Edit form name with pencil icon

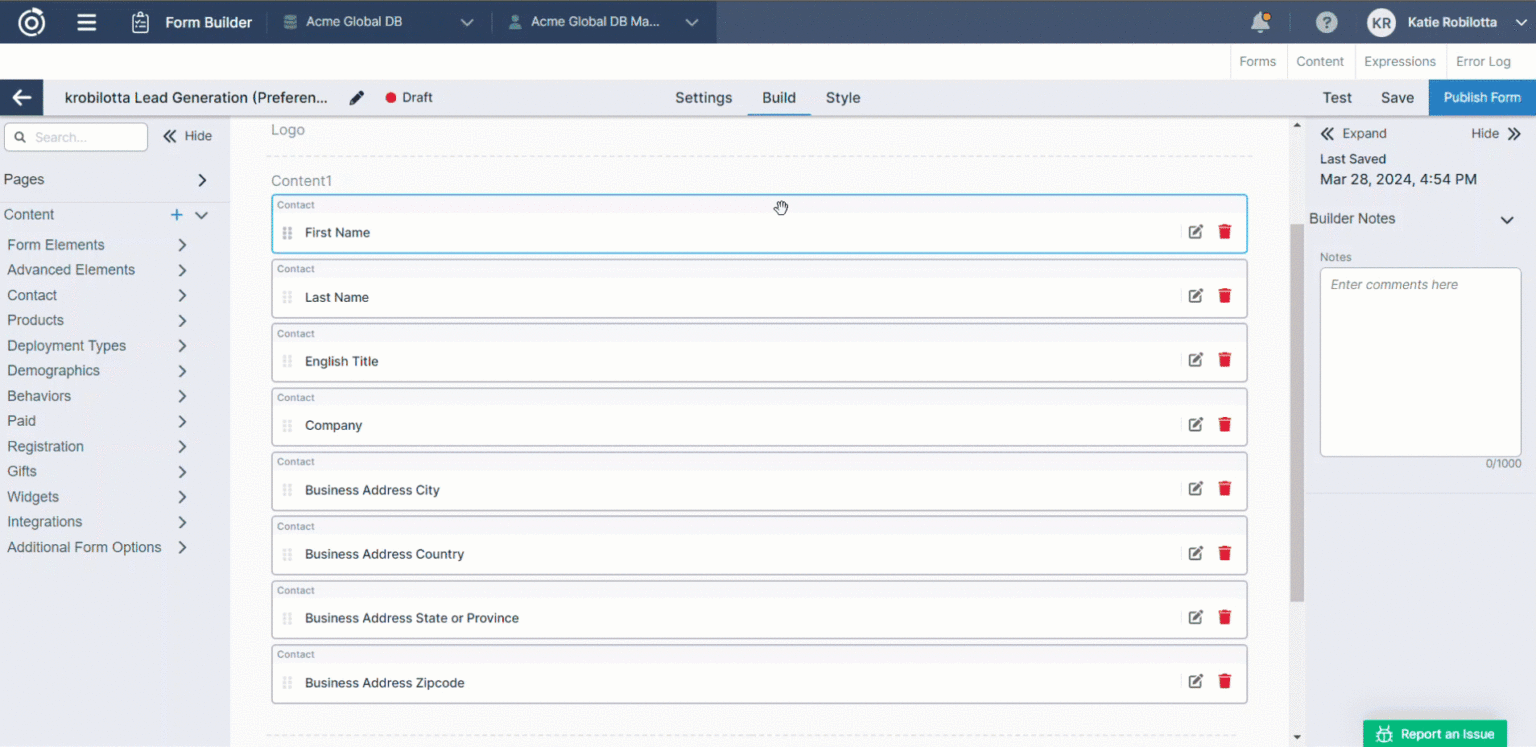[357, 98]
